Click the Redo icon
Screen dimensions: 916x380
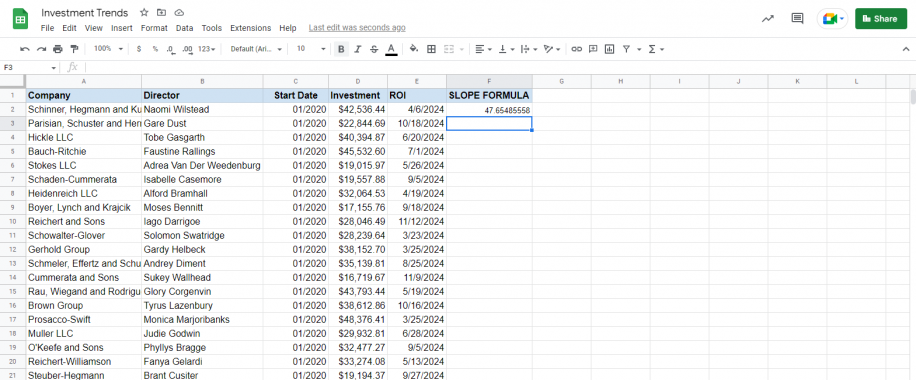click(41, 49)
